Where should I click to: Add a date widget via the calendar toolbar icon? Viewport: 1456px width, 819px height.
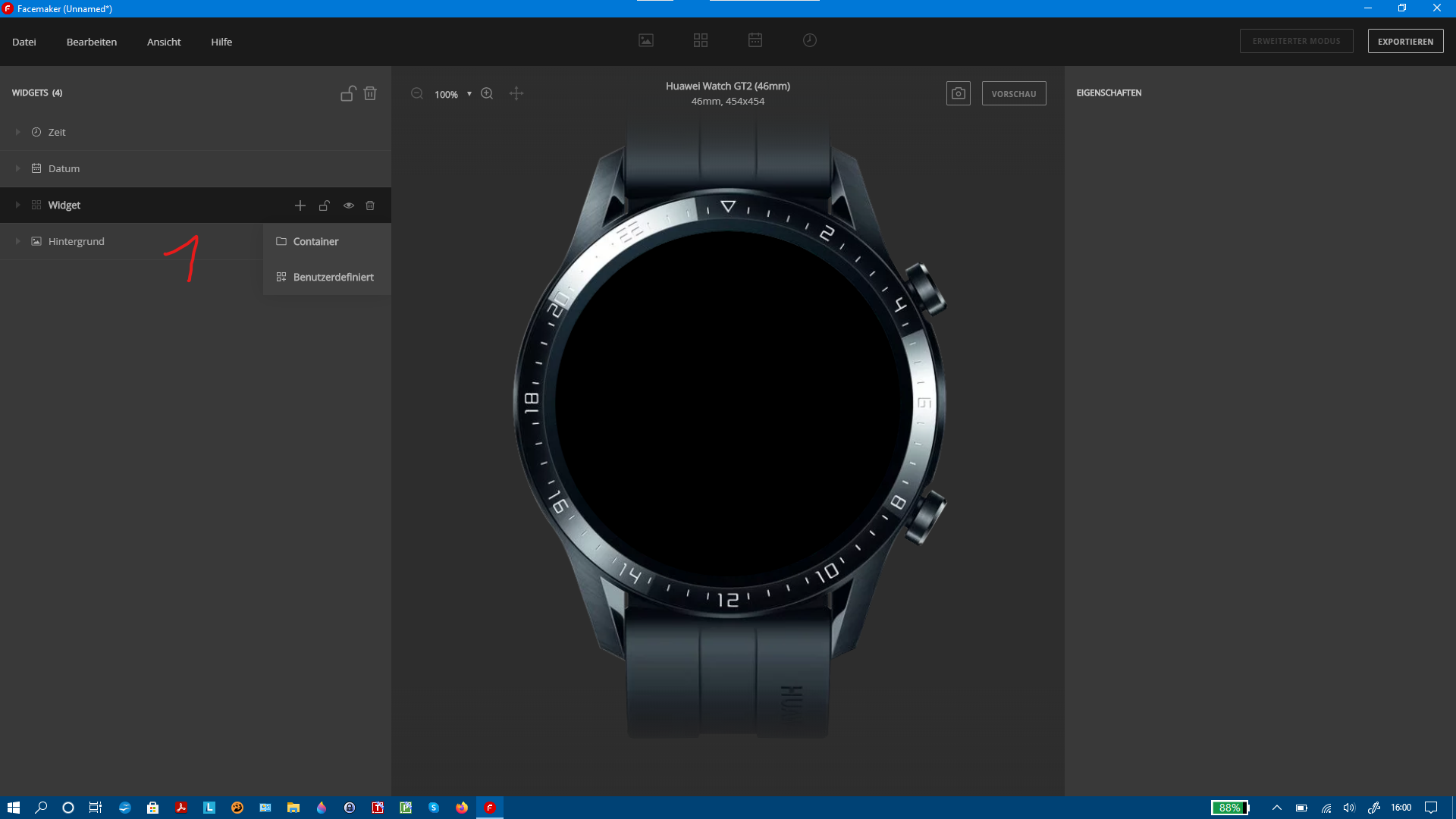755,40
